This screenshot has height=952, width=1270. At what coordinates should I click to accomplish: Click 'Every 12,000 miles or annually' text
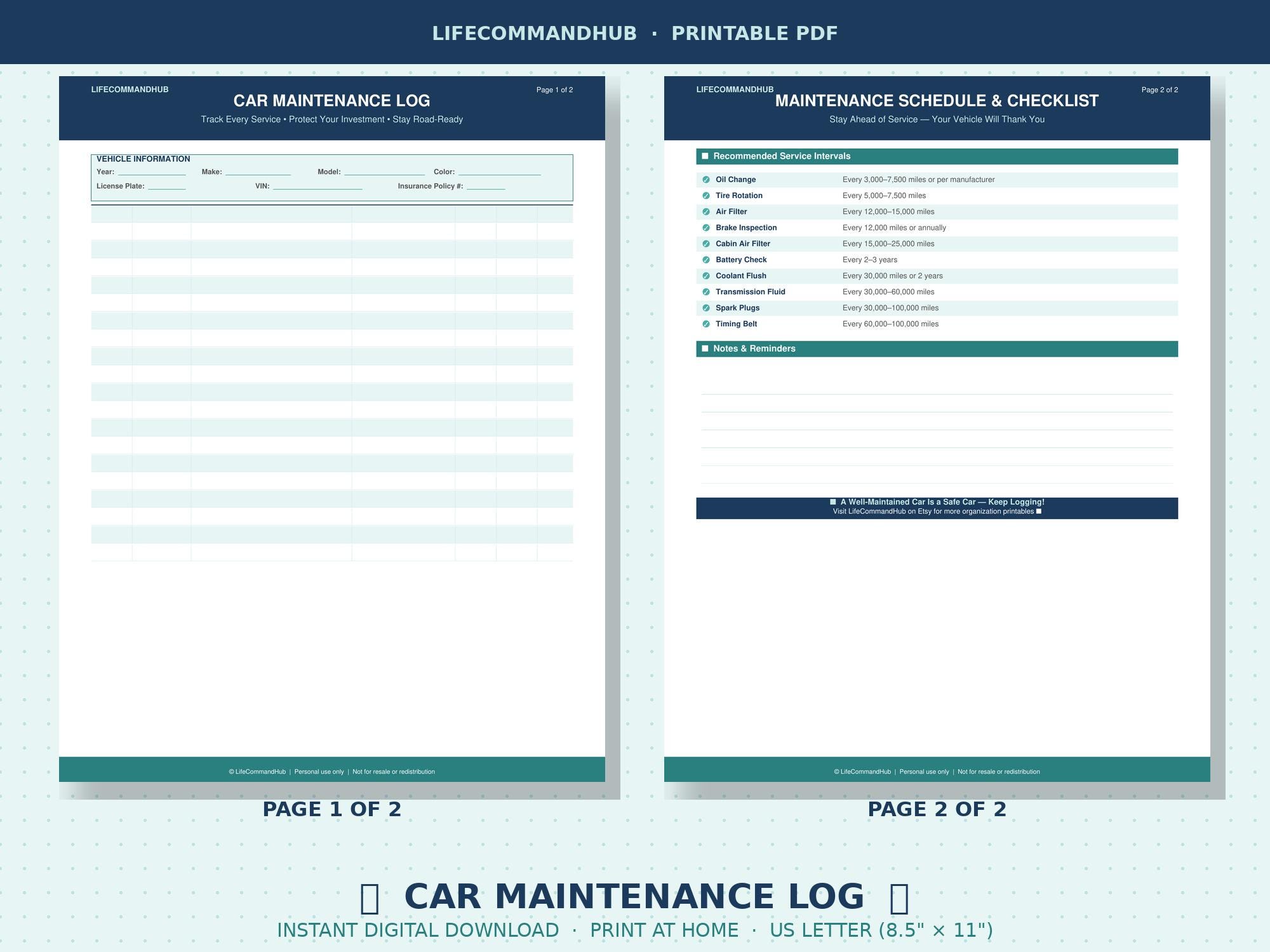pos(894,228)
